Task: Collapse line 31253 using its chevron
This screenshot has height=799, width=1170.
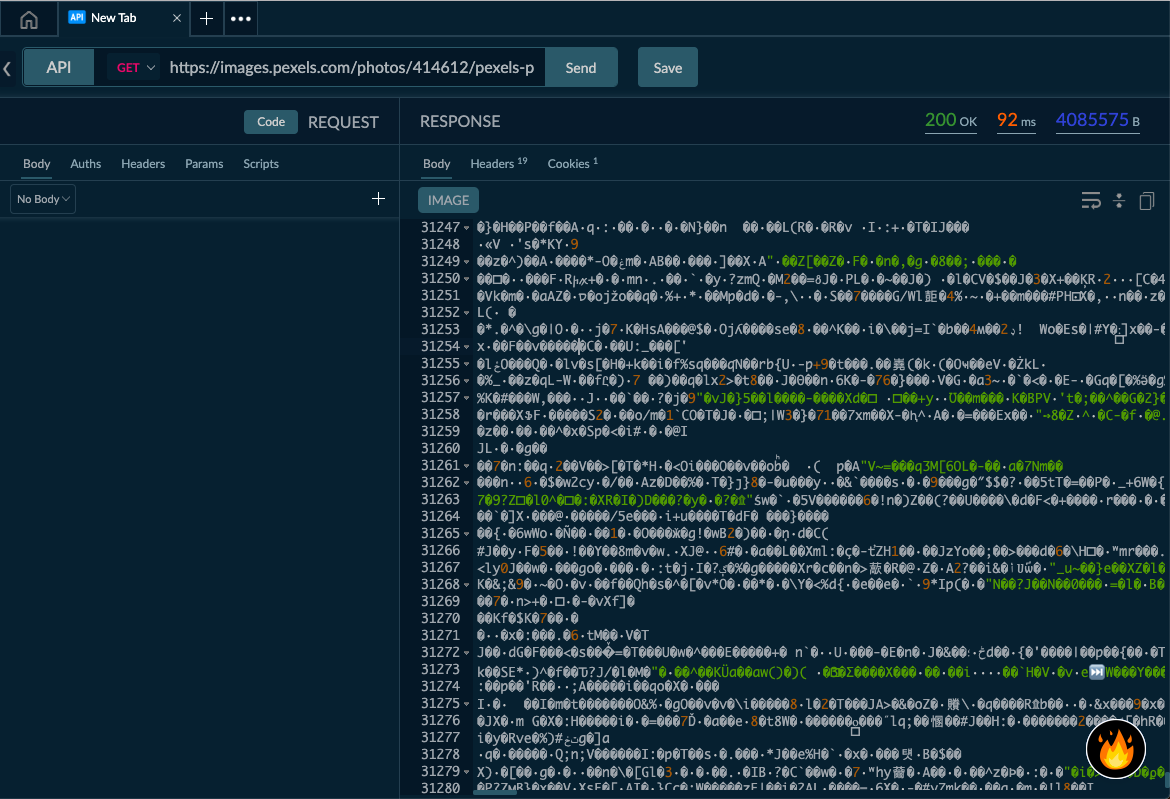Action: (468, 329)
